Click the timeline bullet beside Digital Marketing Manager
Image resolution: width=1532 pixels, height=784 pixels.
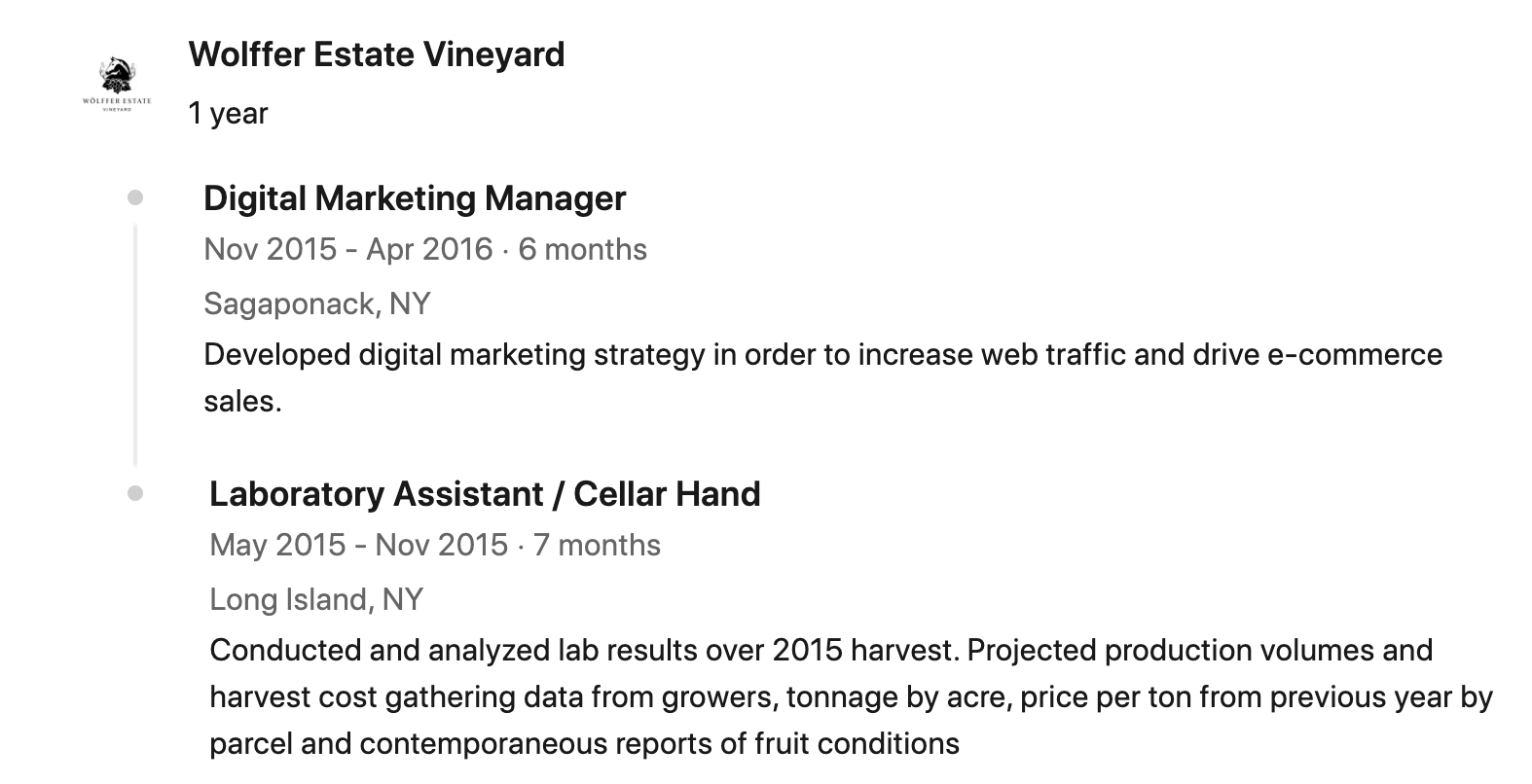tap(135, 198)
